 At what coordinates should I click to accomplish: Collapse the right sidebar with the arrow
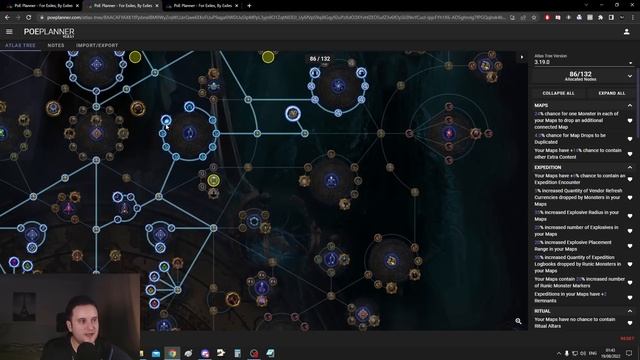pos(522,57)
